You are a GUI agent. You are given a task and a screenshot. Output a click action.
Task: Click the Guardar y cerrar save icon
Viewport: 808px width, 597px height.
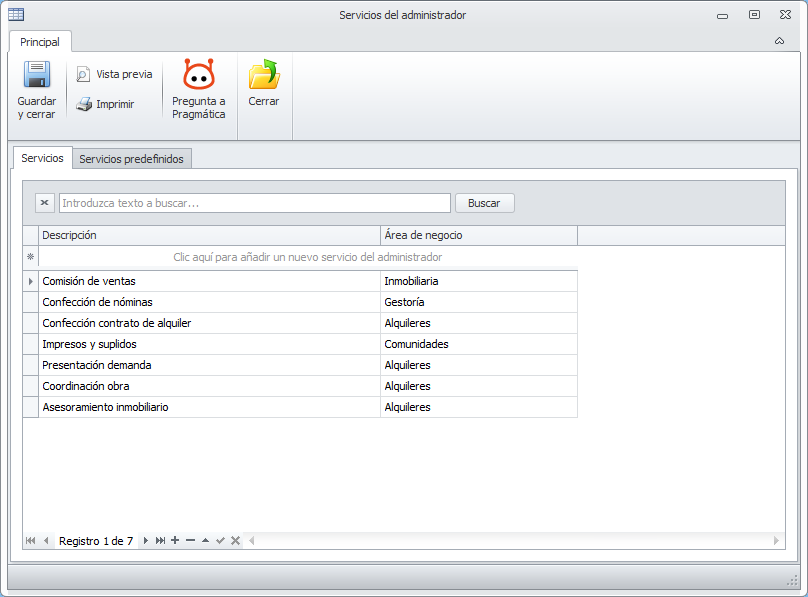(37, 75)
